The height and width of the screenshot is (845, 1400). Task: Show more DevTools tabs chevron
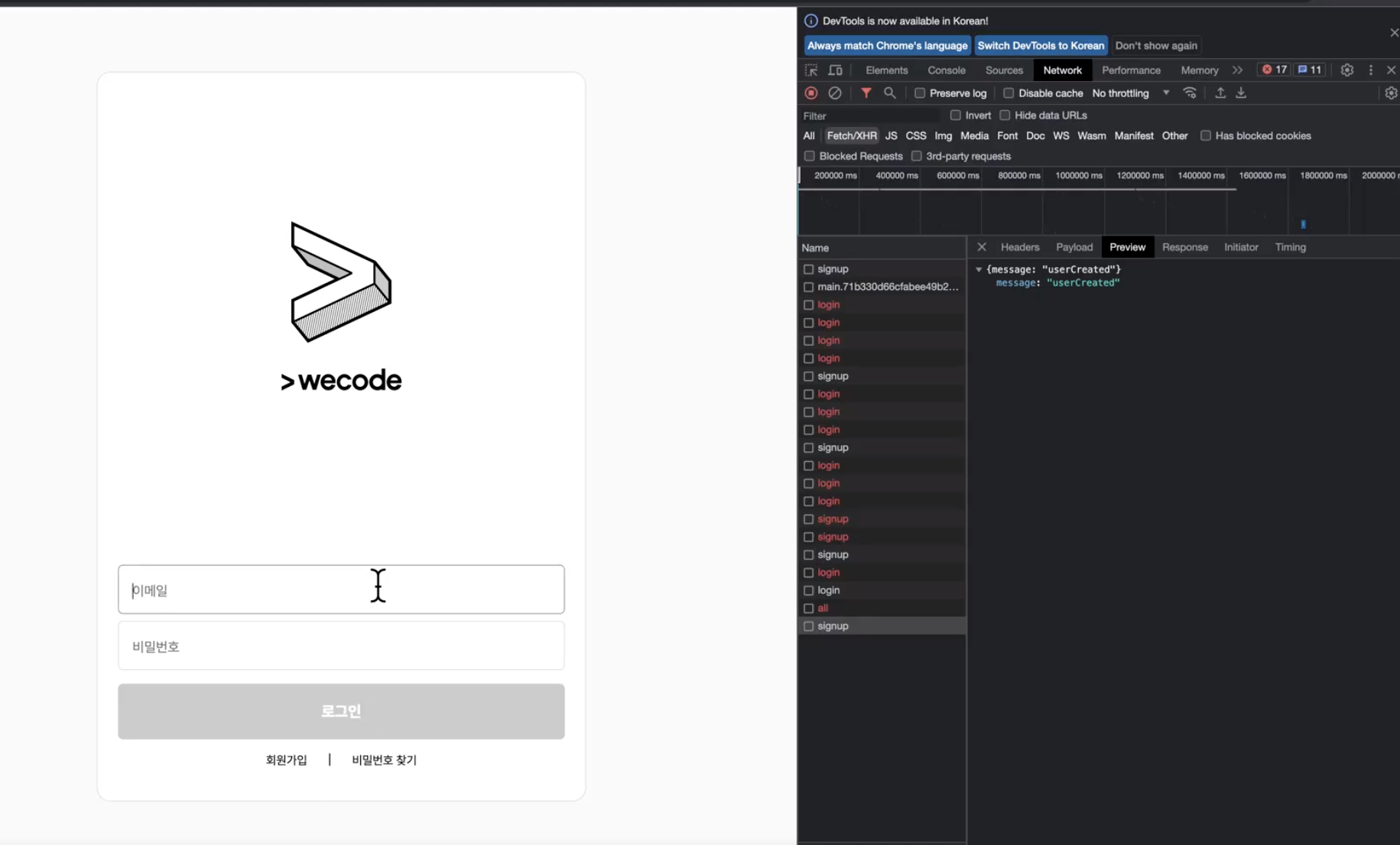click(1237, 70)
